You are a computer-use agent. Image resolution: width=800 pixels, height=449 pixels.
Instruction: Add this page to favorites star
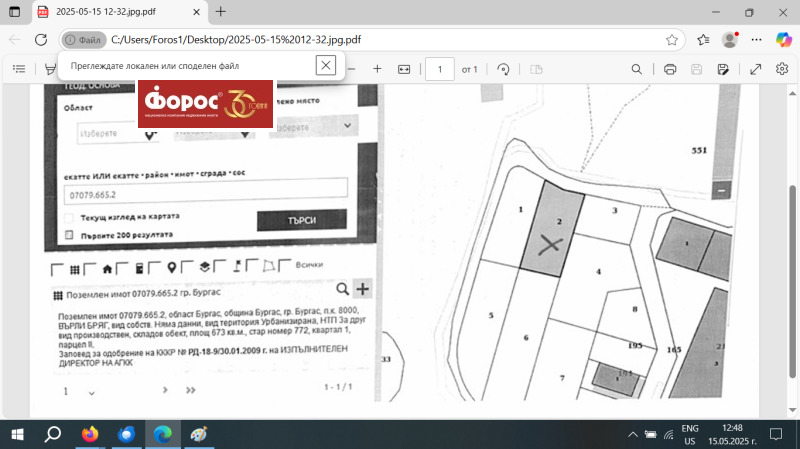(x=672, y=40)
